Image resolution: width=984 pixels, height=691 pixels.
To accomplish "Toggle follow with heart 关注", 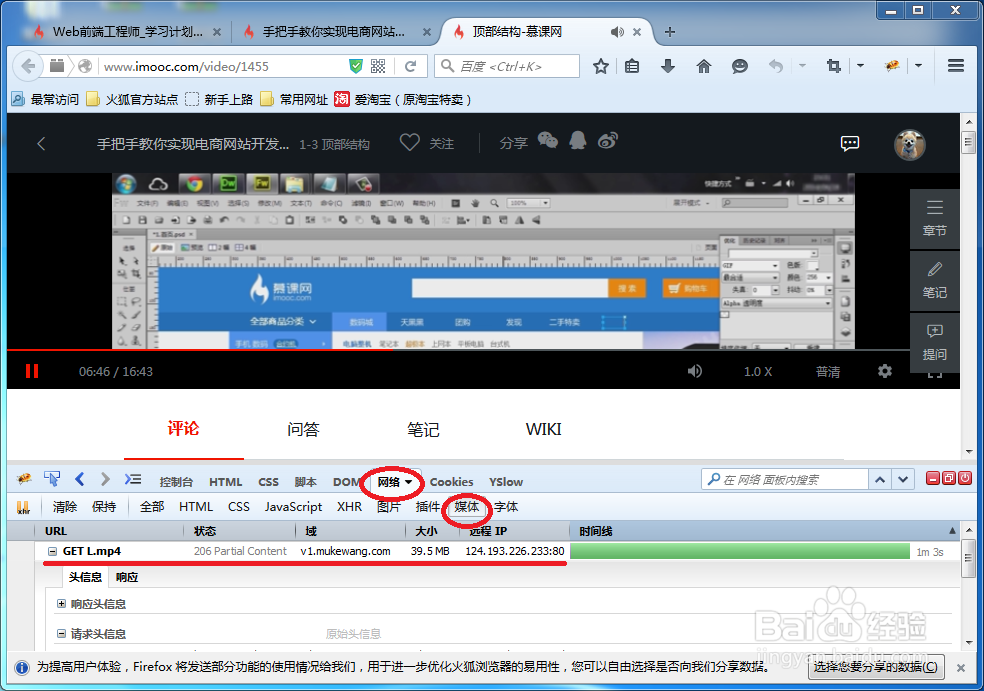I will (x=427, y=143).
